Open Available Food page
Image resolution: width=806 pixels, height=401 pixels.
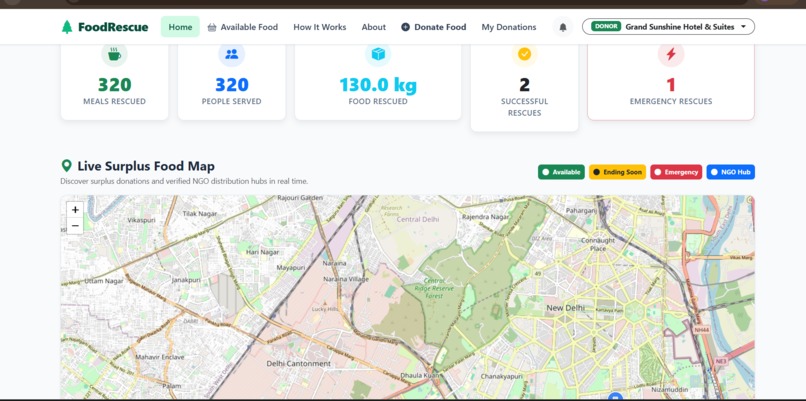[243, 27]
